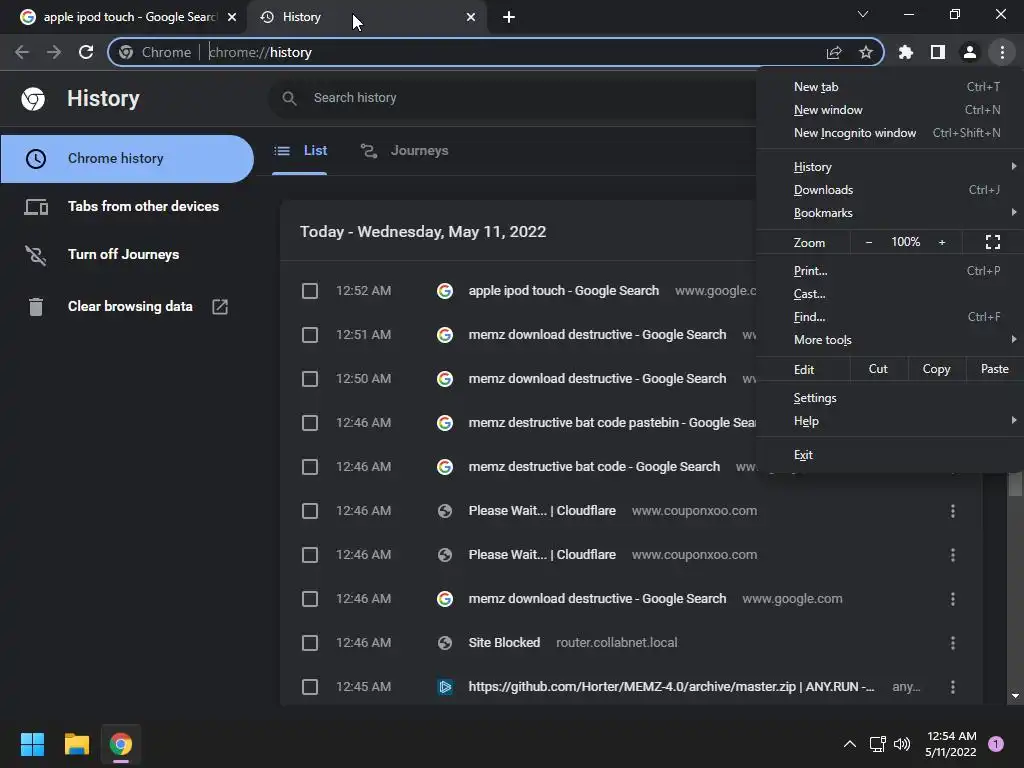The image size is (1024, 768).
Task: Click the Share this page icon
Action: pos(834,52)
